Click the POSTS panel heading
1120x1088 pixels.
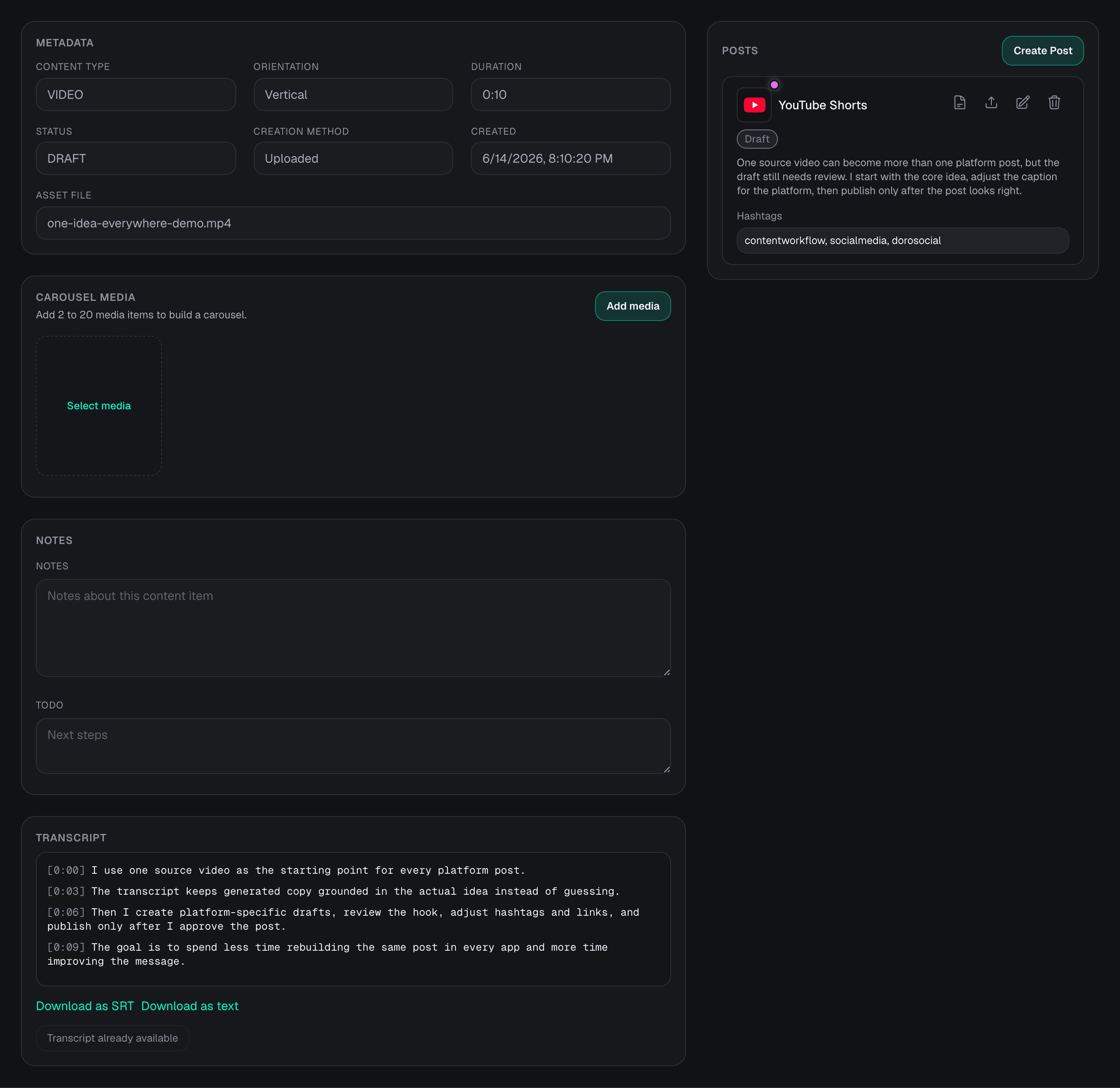(x=740, y=51)
